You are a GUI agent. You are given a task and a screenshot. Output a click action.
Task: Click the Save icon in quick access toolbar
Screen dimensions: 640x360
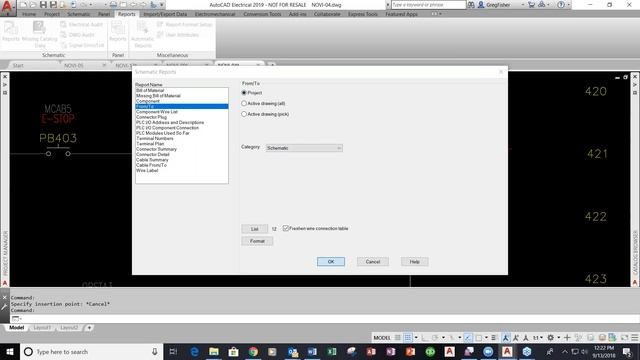tap(43, 5)
